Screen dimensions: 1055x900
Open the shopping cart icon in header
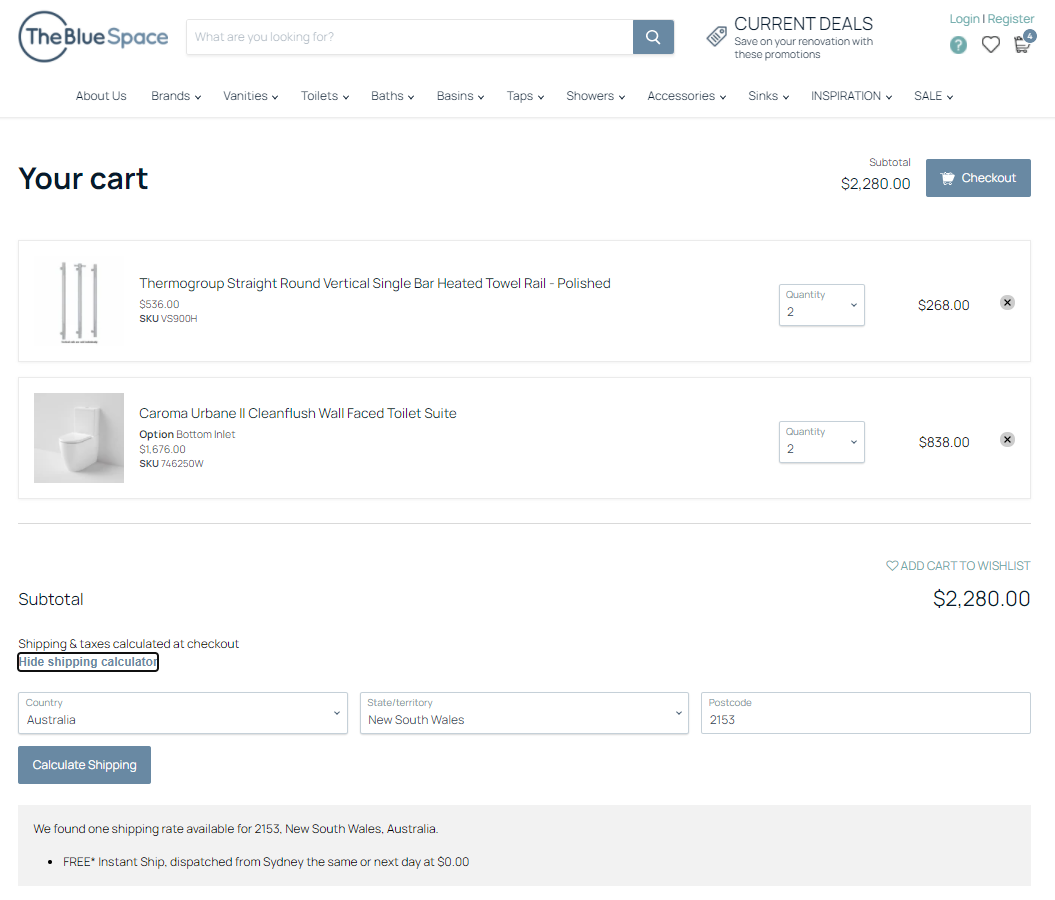pyautogui.click(x=1023, y=42)
